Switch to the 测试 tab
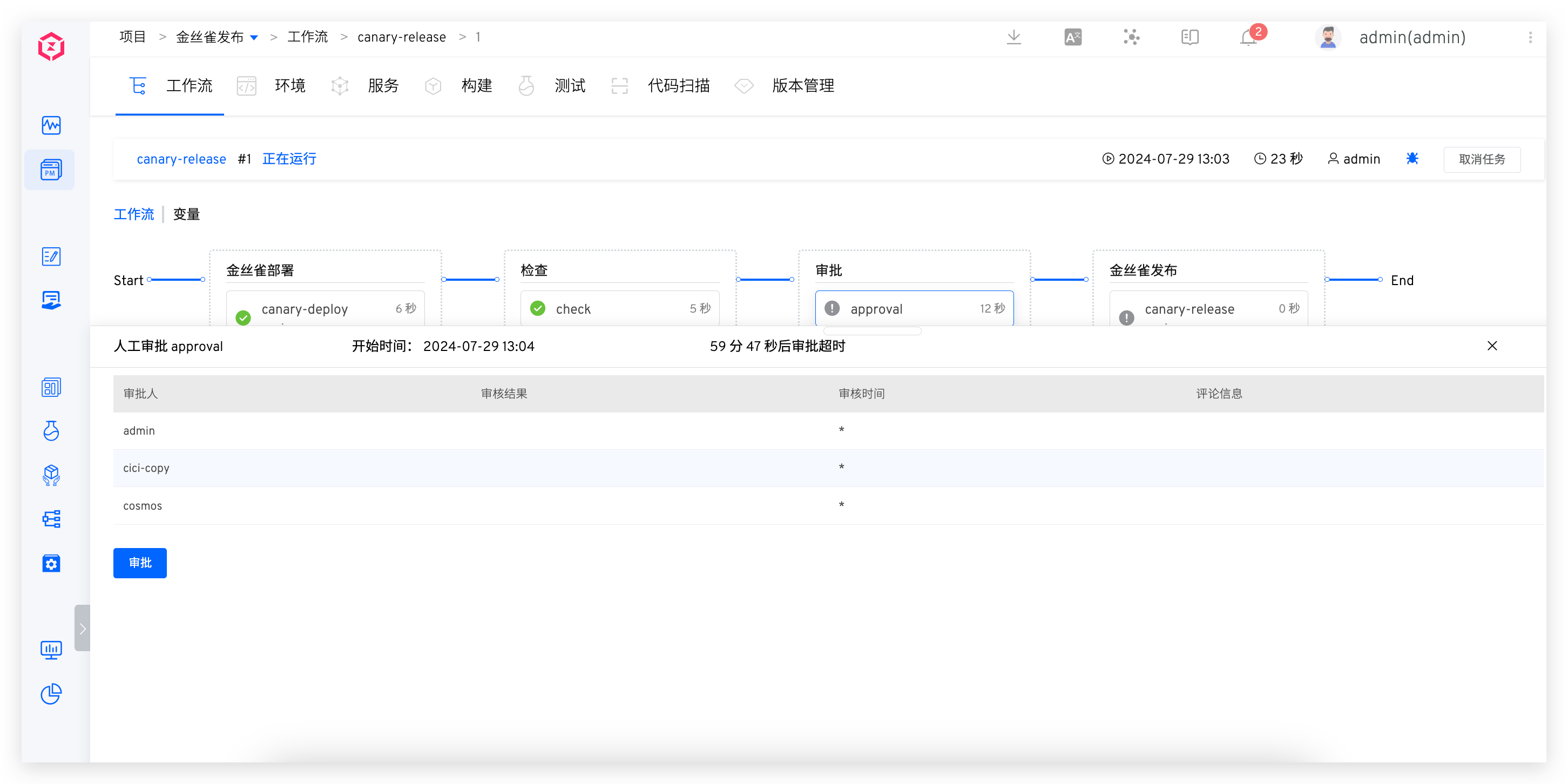 [x=551, y=86]
